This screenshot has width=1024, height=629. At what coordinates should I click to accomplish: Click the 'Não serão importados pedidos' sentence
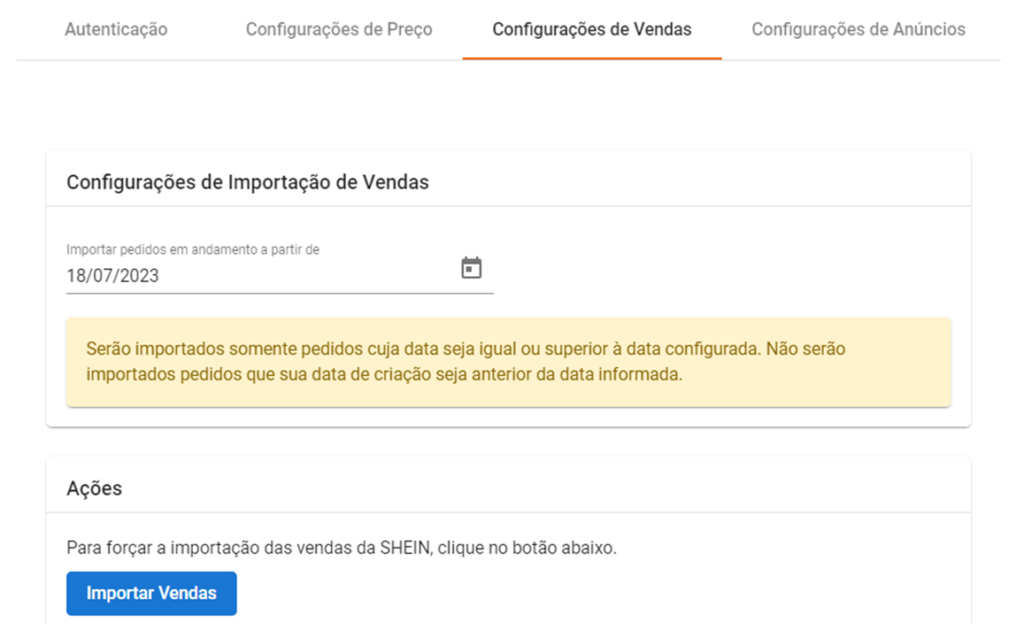(x=466, y=362)
